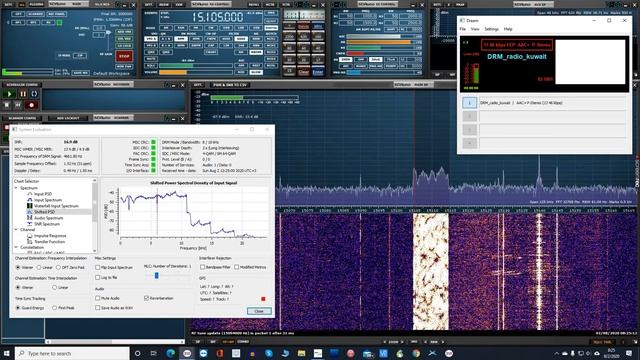Open File menu in Dream window

tap(462, 29)
